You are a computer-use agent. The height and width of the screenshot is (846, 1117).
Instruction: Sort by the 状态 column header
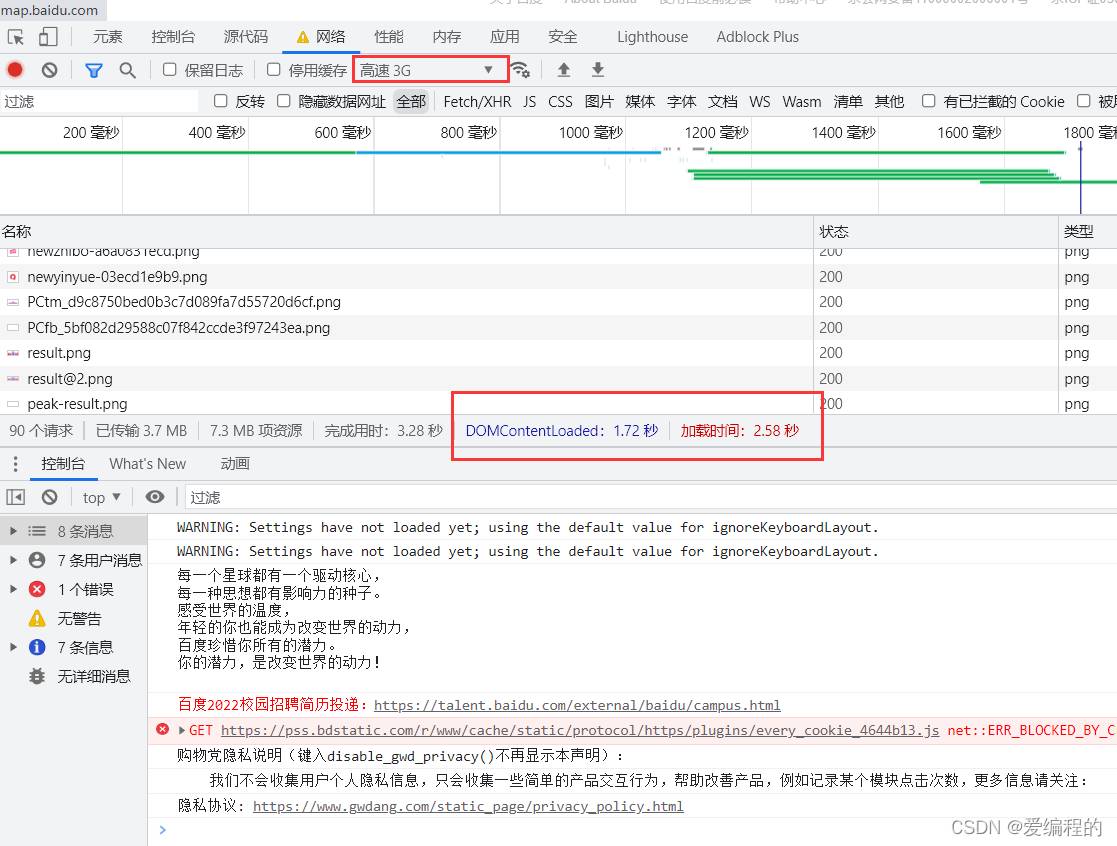[x=935, y=231]
